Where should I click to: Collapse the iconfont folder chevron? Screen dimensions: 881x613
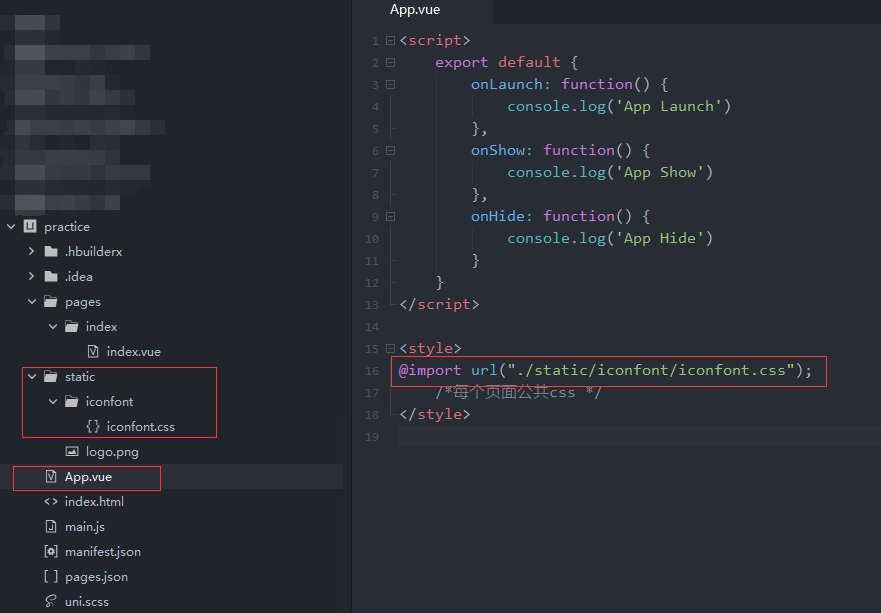pos(53,401)
